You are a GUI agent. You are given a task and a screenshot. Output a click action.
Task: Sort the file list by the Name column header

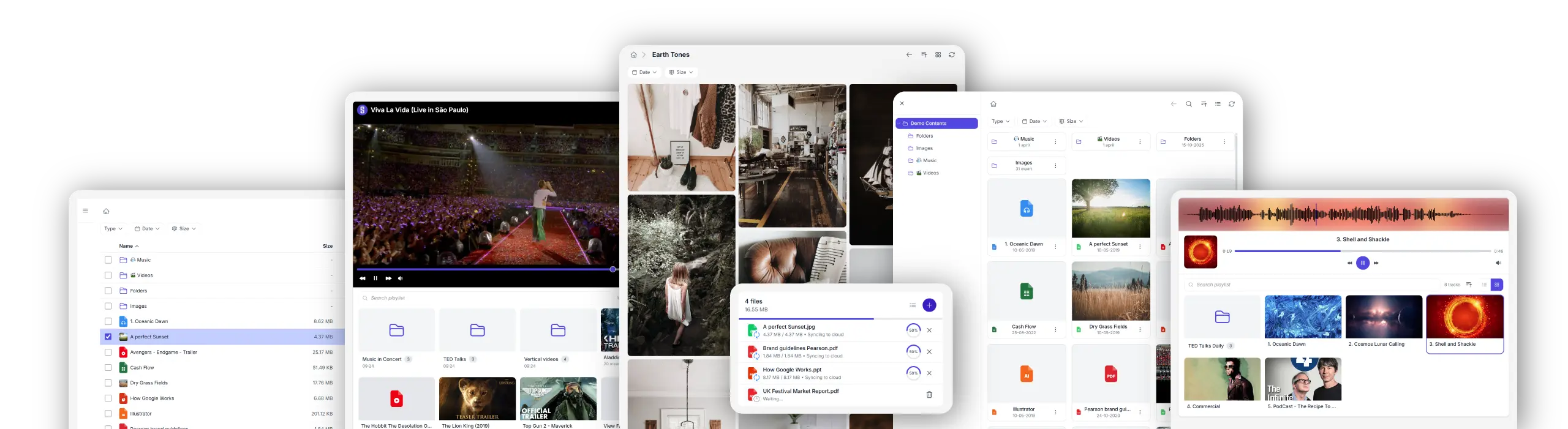click(129, 246)
